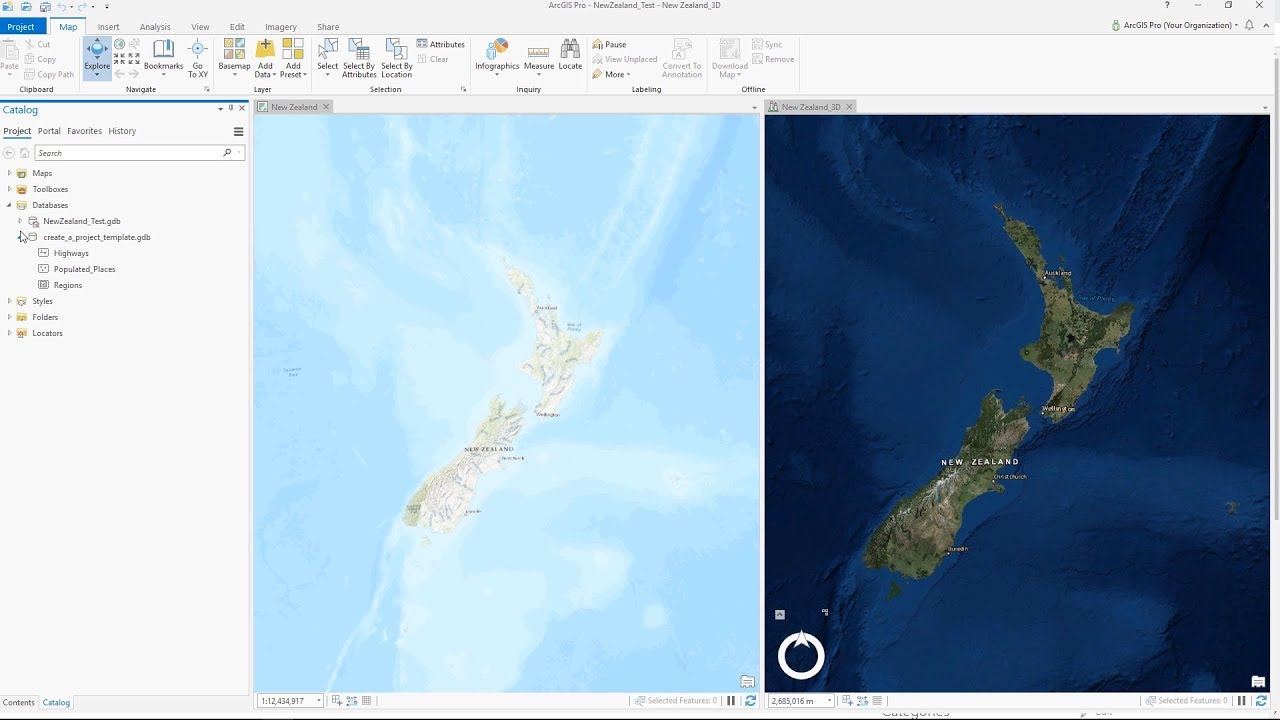This screenshot has width=1280, height=720.
Task: Switch to the Imagery ribbon tab
Action: pyautogui.click(x=280, y=27)
